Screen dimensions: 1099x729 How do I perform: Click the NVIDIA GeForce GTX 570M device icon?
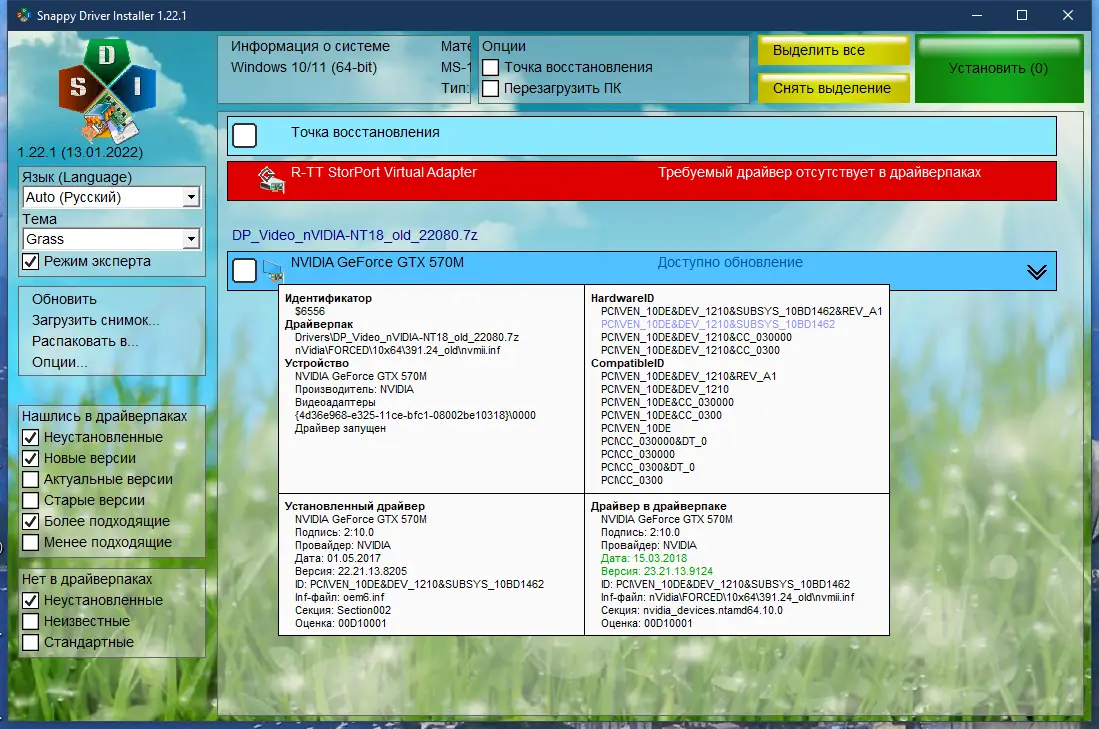click(x=272, y=271)
